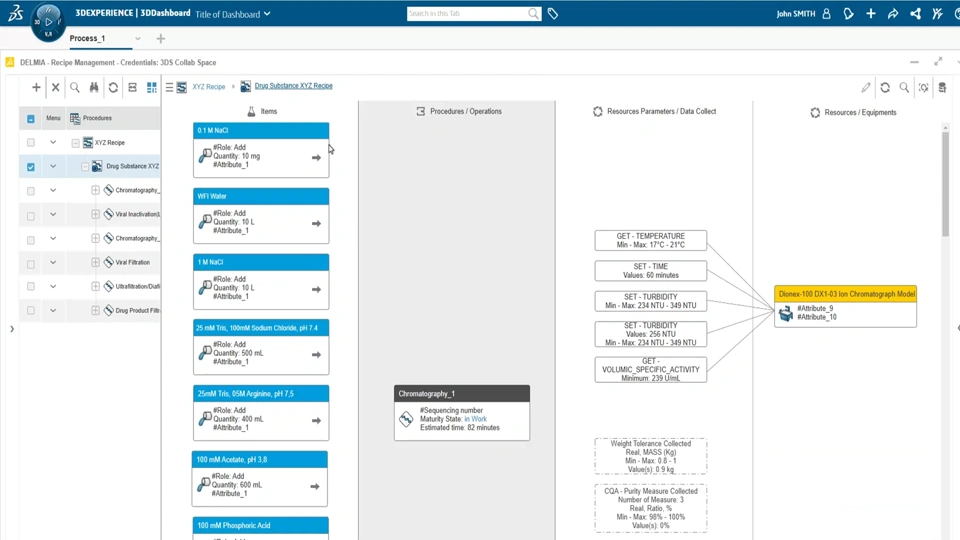This screenshot has height=540, width=960.
Task: Click the refresh icon in right toolbar
Action: point(885,88)
